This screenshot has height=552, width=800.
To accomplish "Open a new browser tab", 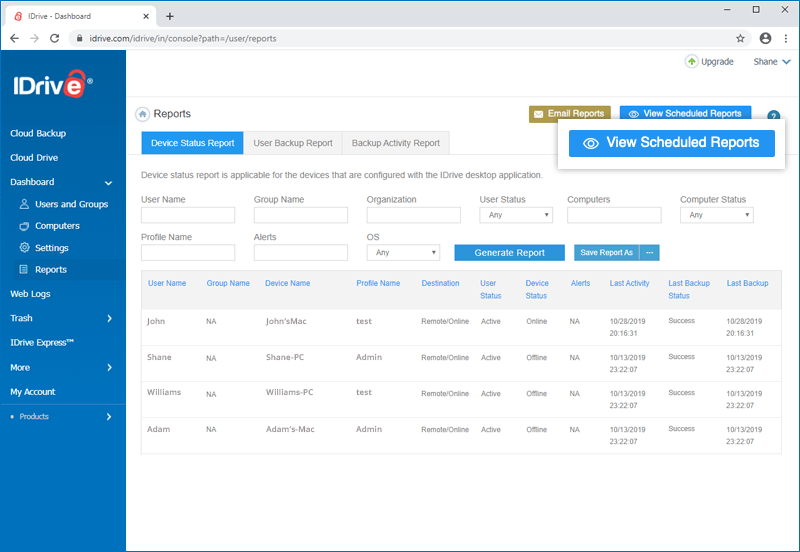I will point(170,16).
